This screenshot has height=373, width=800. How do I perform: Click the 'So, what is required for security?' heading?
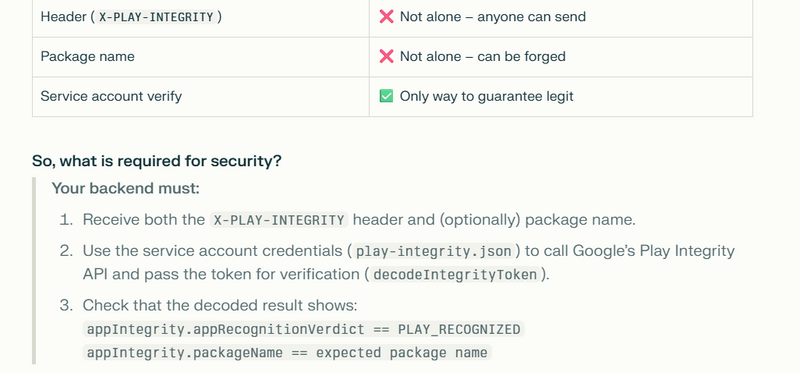coord(157,161)
